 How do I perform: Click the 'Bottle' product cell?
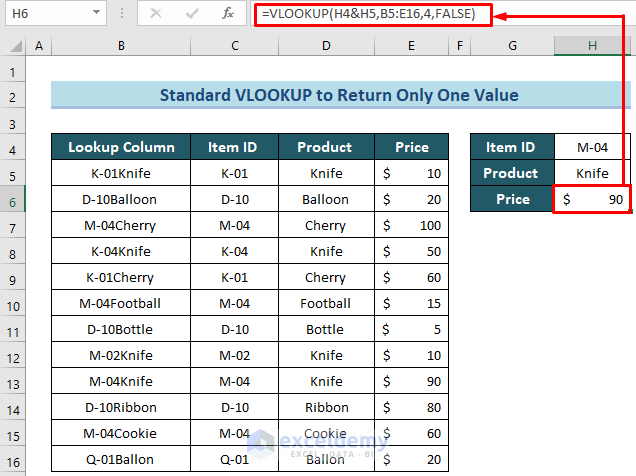click(x=326, y=329)
